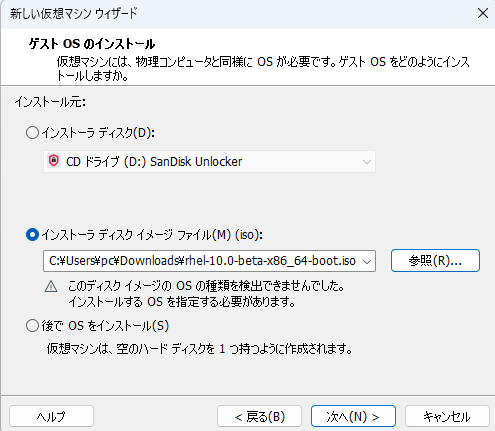Click the インストーラ ディスク(D) label text
495x431 pixels.
tap(98, 133)
